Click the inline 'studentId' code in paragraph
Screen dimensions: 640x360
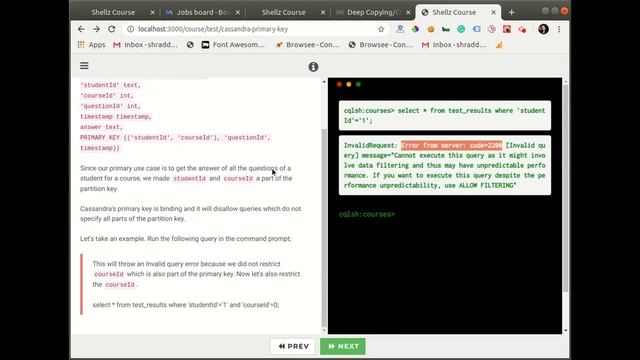[x=189, y=178]
